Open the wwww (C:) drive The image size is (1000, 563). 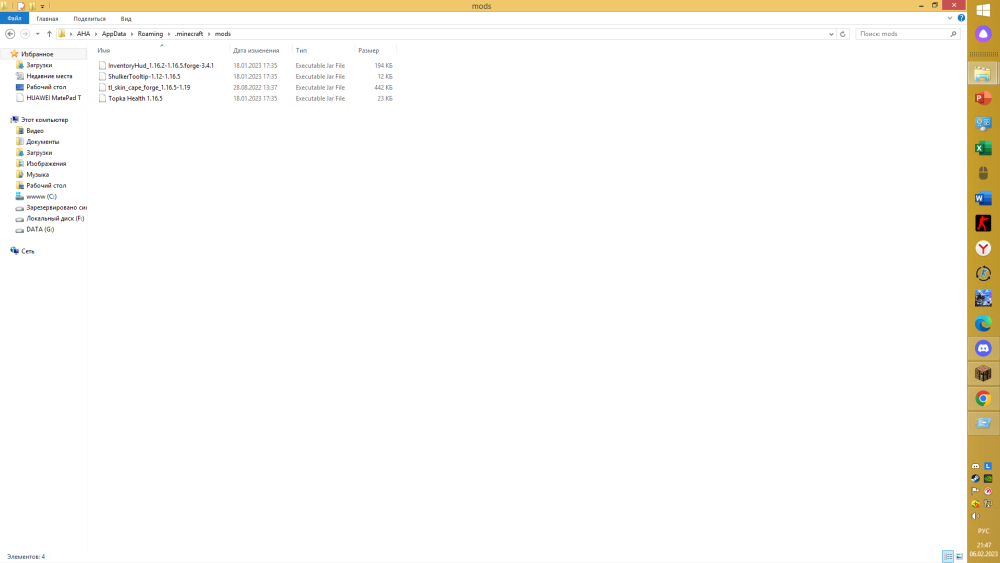(41, 196)
